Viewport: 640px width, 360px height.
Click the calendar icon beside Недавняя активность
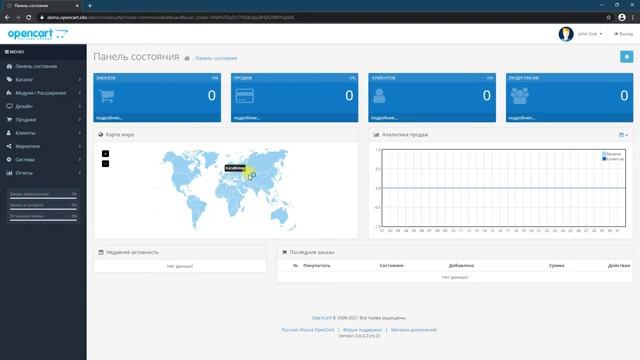pos(101,252)
